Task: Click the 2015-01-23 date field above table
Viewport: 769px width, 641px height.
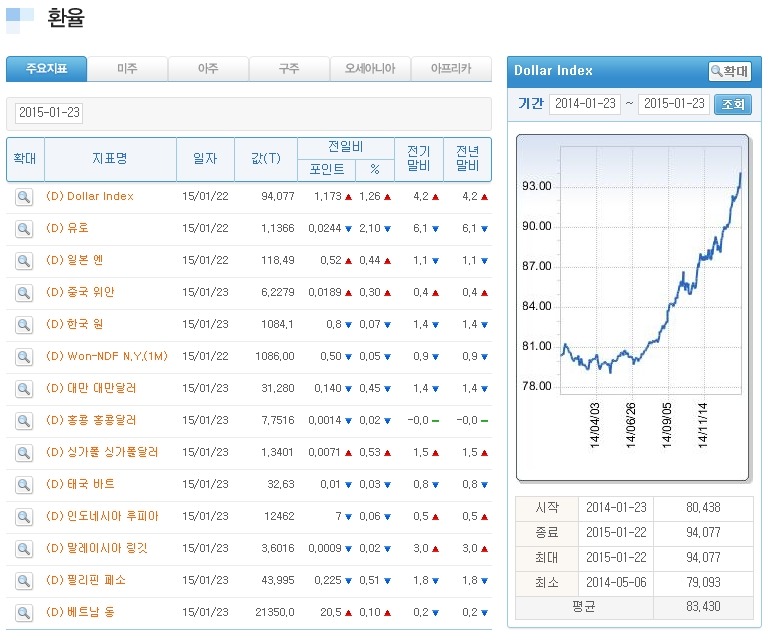Action: 49,113
